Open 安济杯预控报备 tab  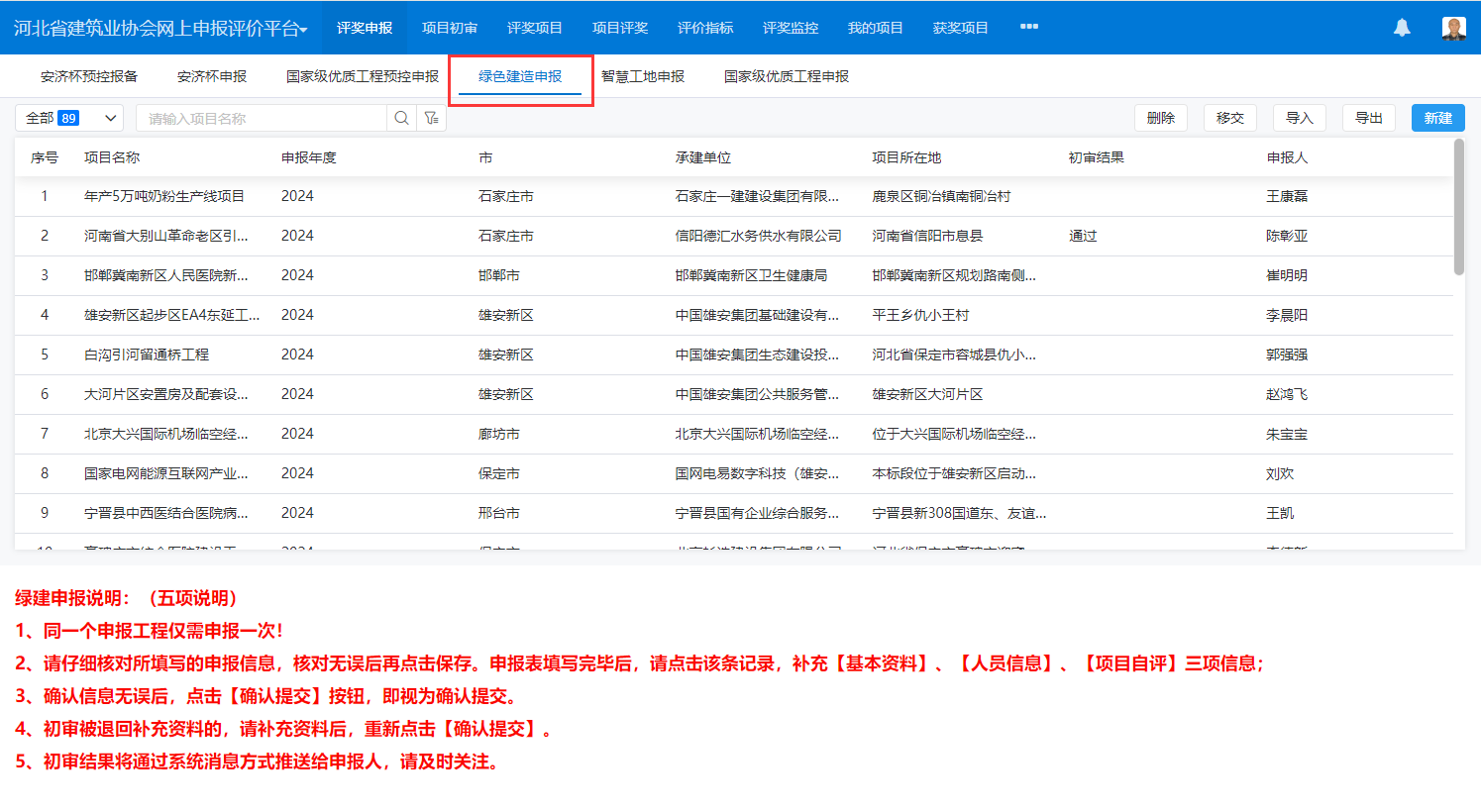89,76
